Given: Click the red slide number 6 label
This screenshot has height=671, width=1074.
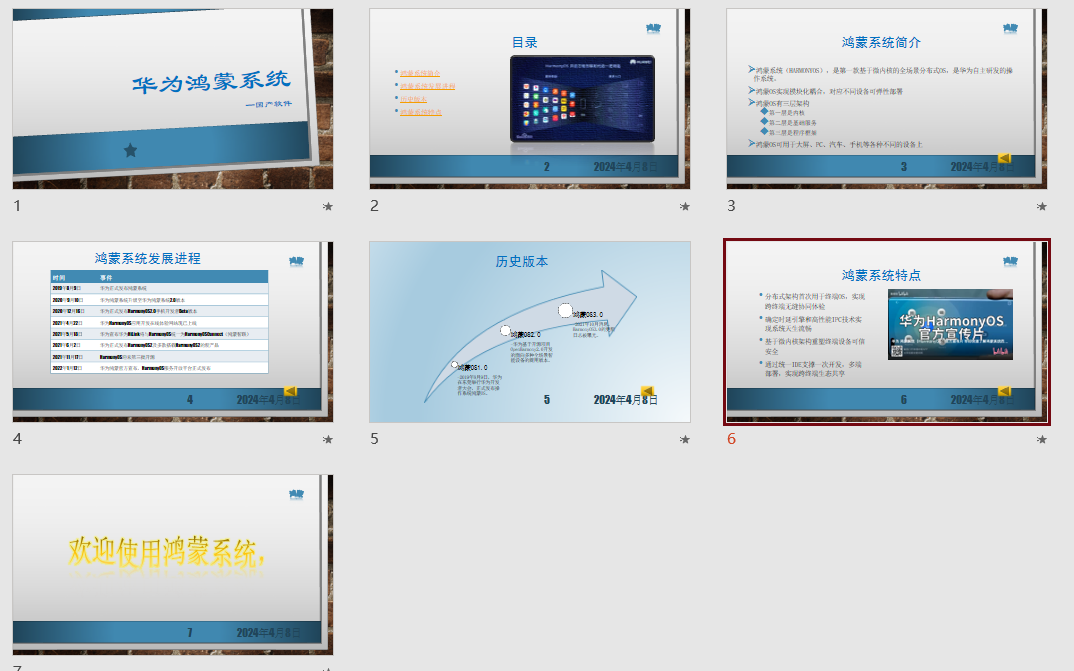Looking at the screenshot, I should pos(731,439).
